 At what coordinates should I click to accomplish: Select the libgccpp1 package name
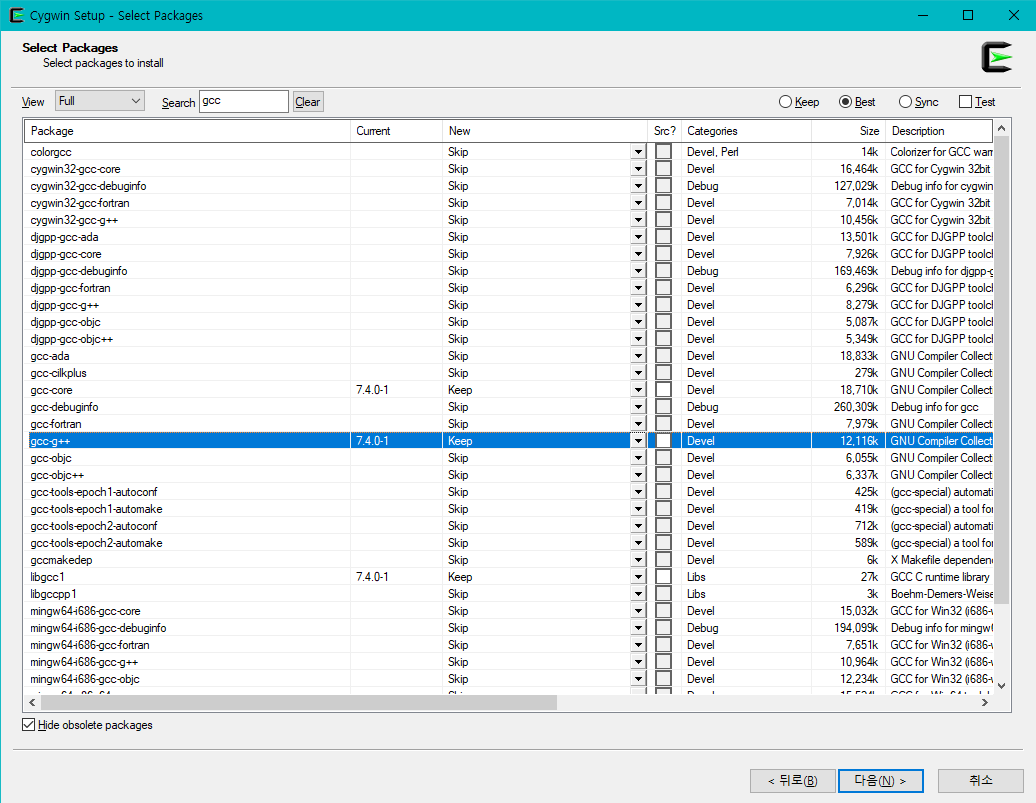(54, 593)
